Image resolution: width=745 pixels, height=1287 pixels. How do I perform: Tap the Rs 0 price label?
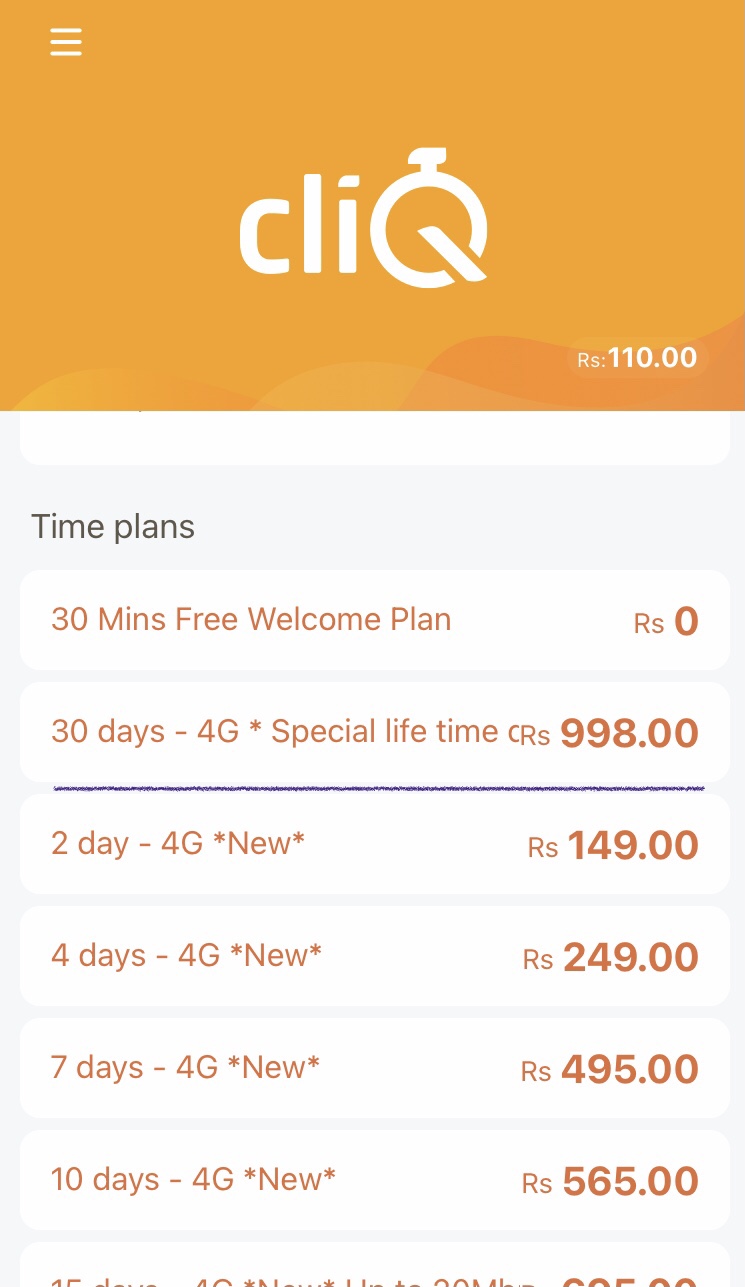[666, 622]
